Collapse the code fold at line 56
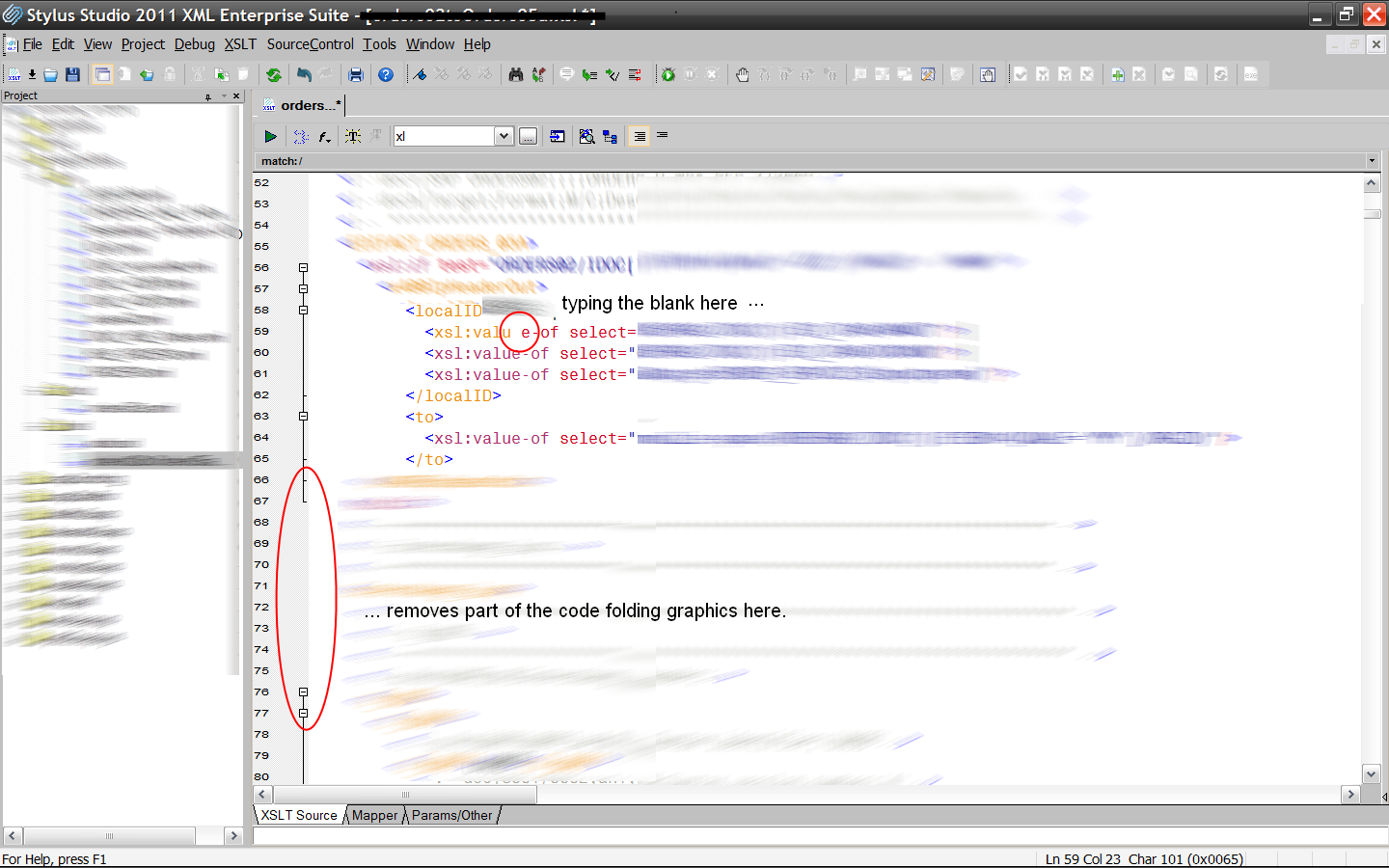The width and height of the screenshot is (1389, 868). (303, 268)
